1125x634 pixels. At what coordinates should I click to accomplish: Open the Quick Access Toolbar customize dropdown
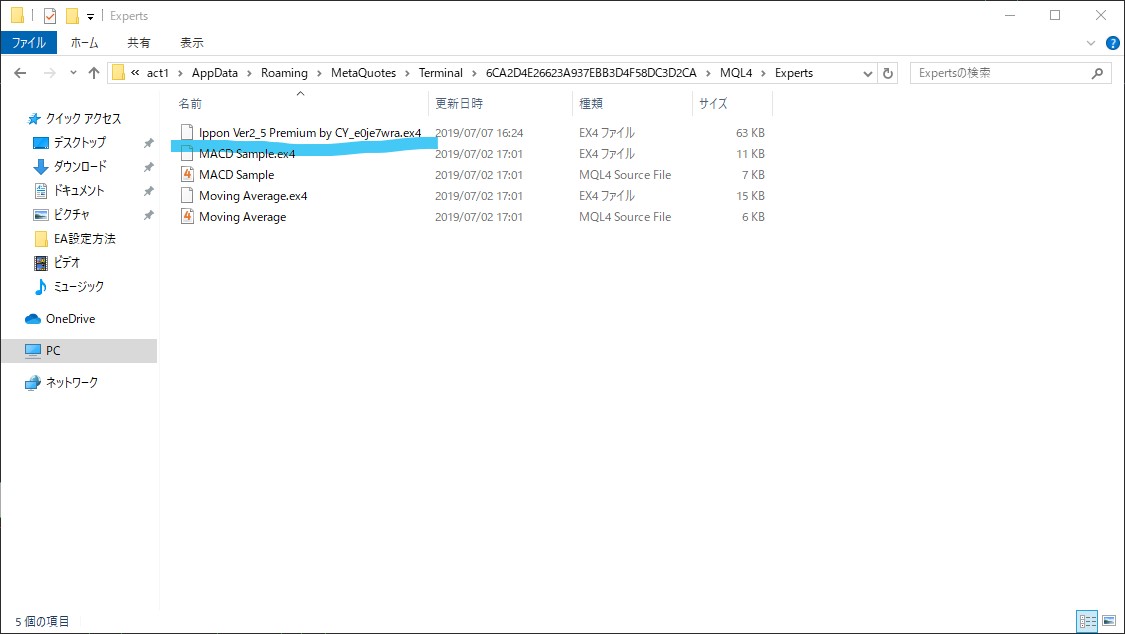[x=90, y=16]
